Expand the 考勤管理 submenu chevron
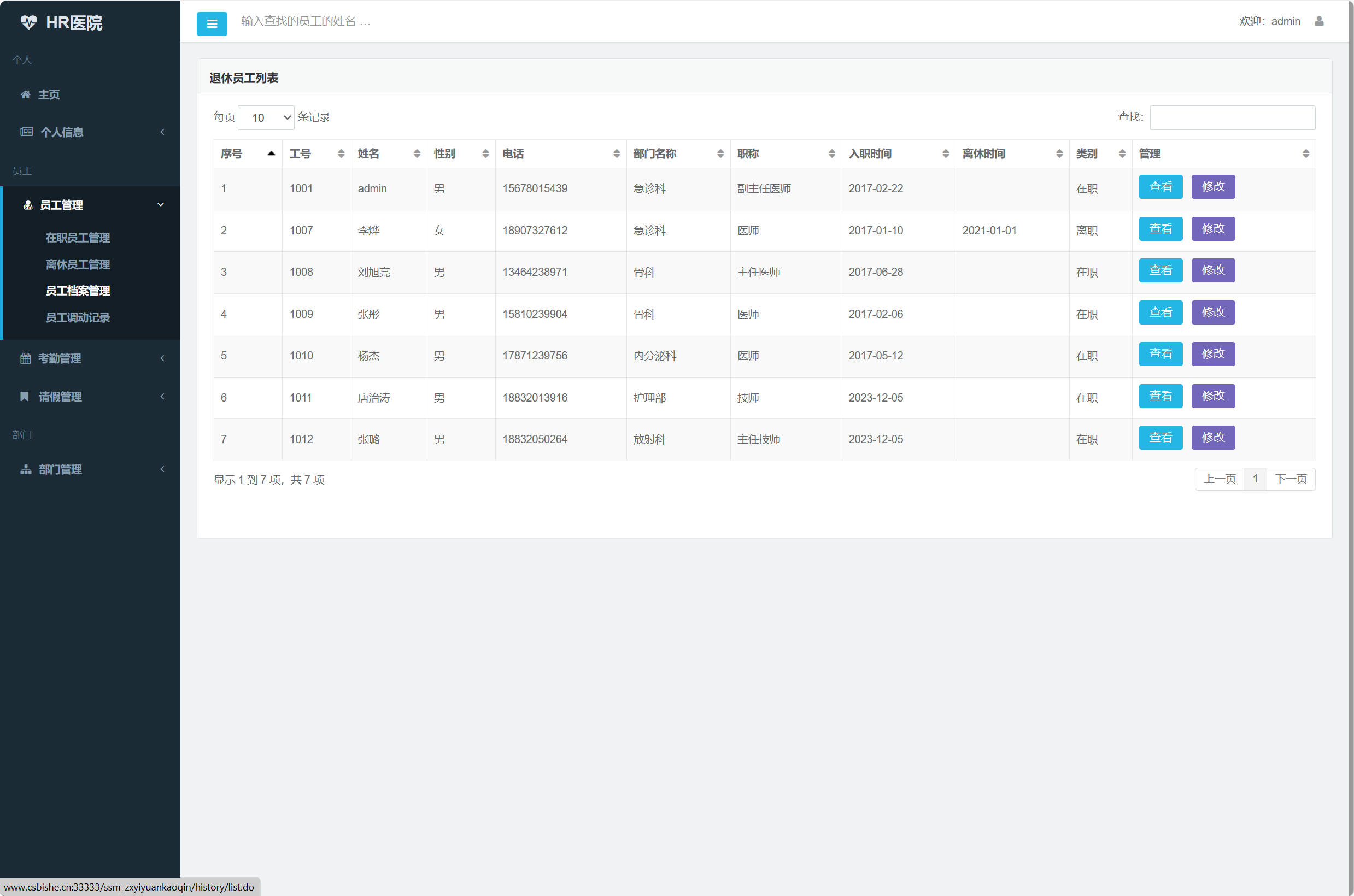 pos(162,358)
